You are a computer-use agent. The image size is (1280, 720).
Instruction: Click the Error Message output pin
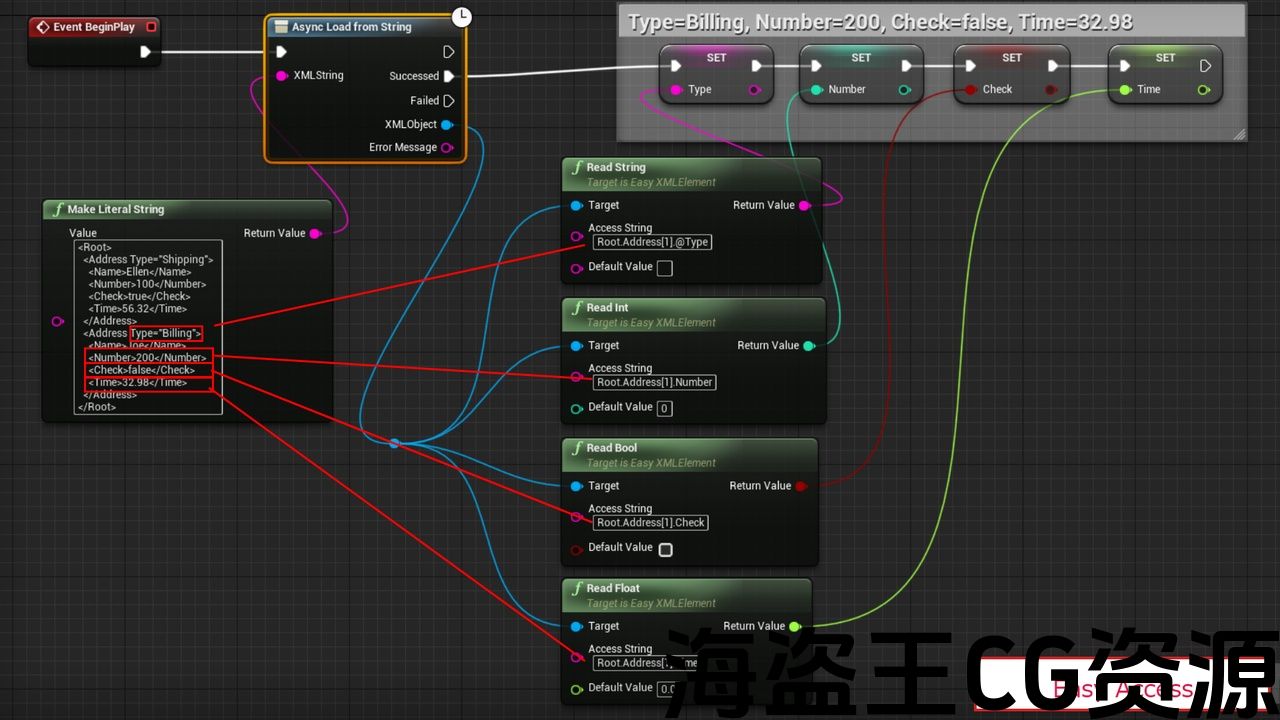(447, 148)
